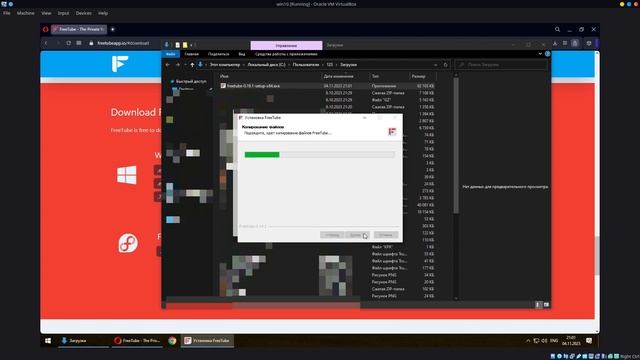Open the Windows Start menu
This screenshot has width=640, height=360.
point(48,341)
